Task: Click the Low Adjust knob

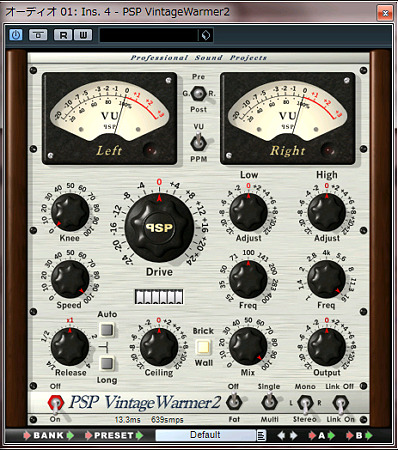Action: pyautogui.click(x=248, y=211)
